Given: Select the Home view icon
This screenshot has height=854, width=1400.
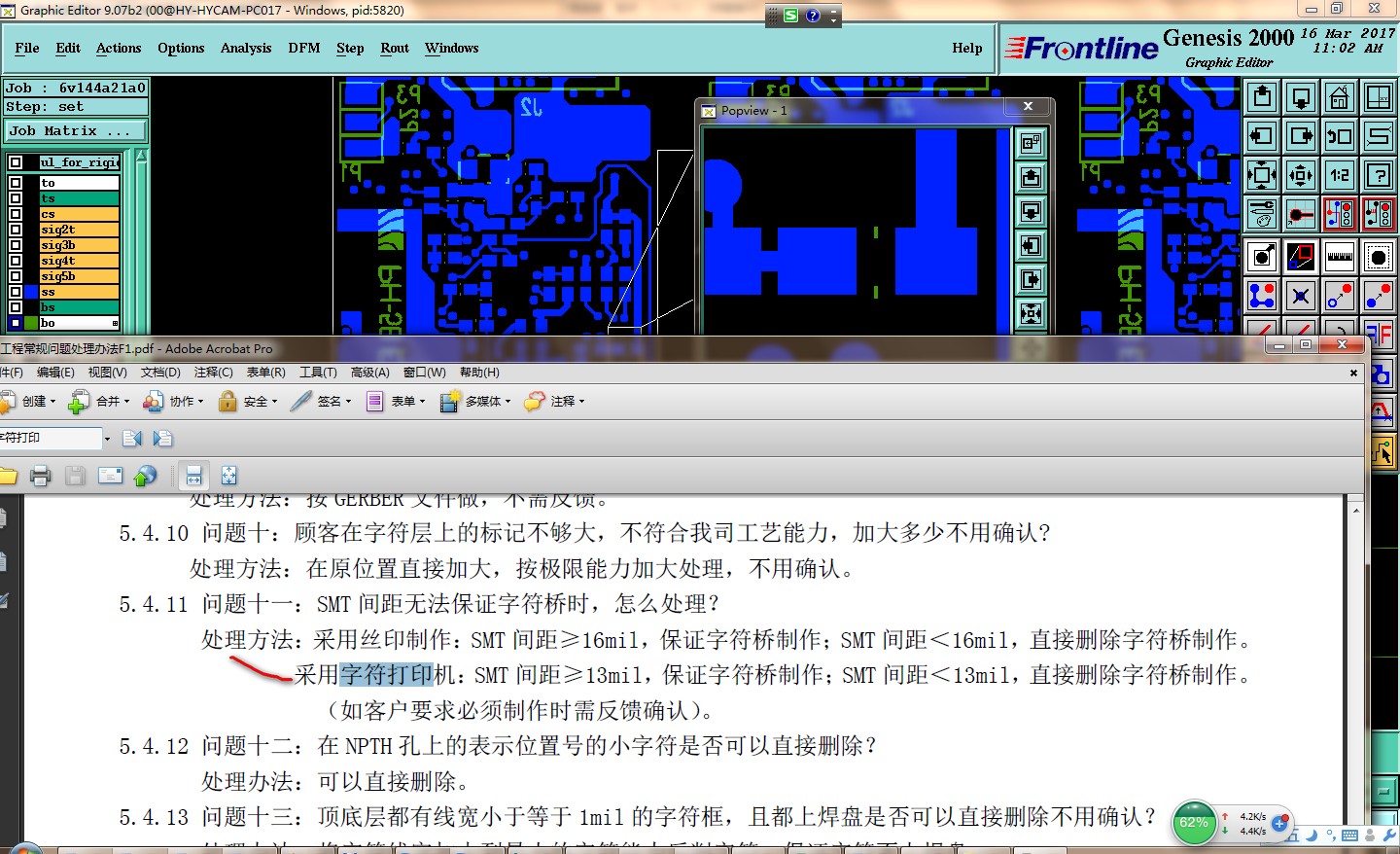Looking at the screenshot, I should point(1340,97).
